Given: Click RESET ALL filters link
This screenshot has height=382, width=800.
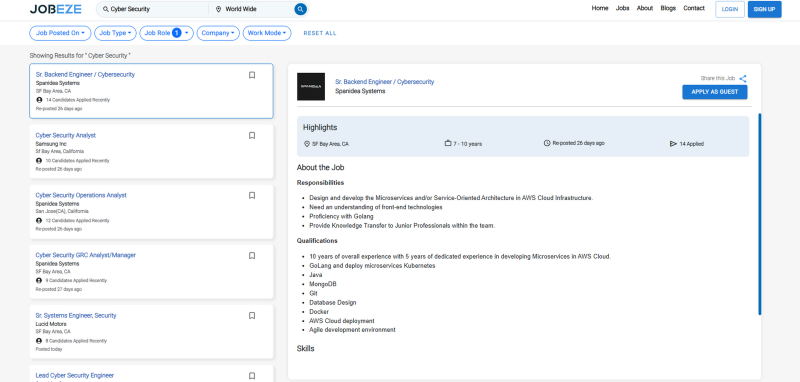Looking at the screenshot, I should coord(320,33).
